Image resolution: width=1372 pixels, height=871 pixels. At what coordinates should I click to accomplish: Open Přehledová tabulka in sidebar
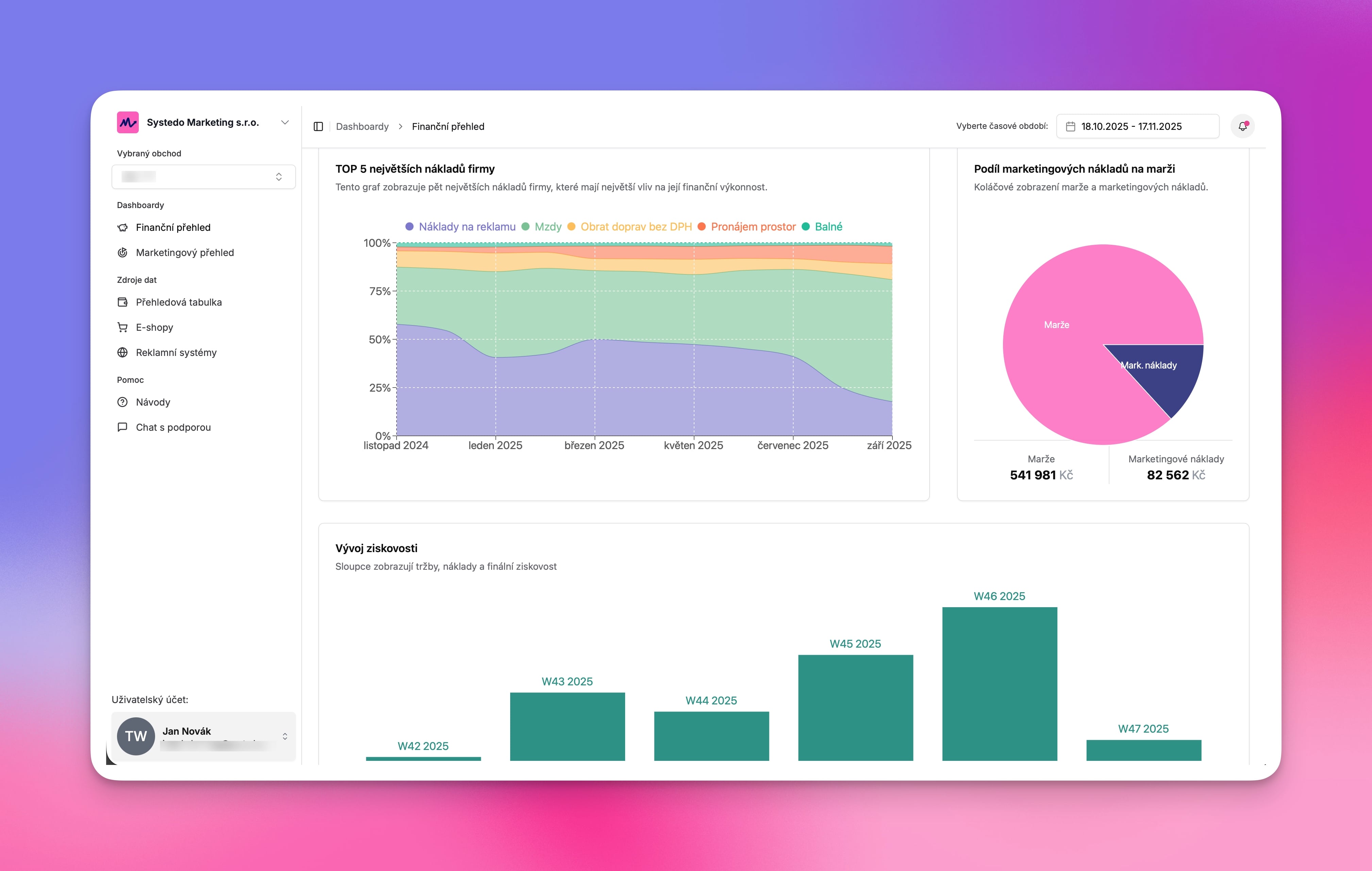tap(178, 302)
